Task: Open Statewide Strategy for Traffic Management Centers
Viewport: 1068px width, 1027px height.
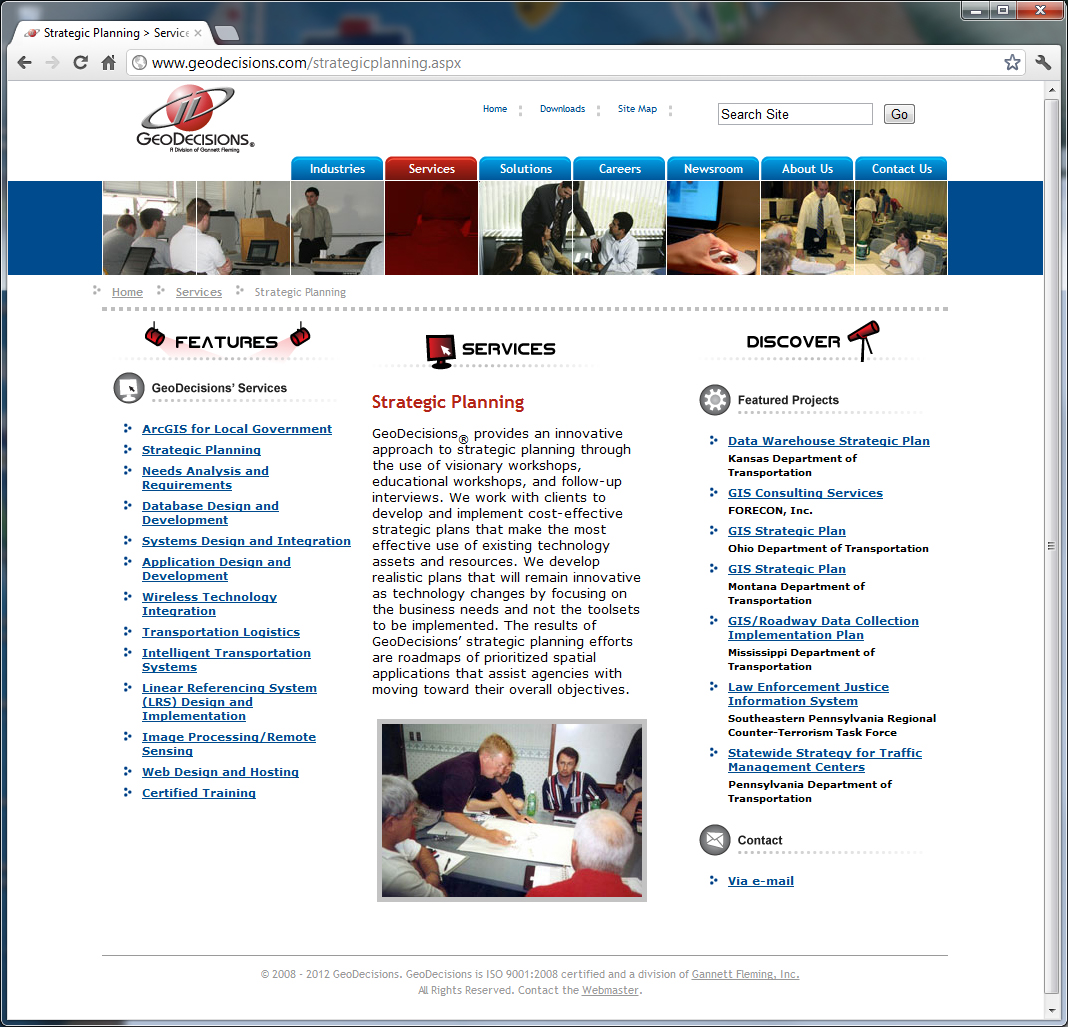Action: 825,760
